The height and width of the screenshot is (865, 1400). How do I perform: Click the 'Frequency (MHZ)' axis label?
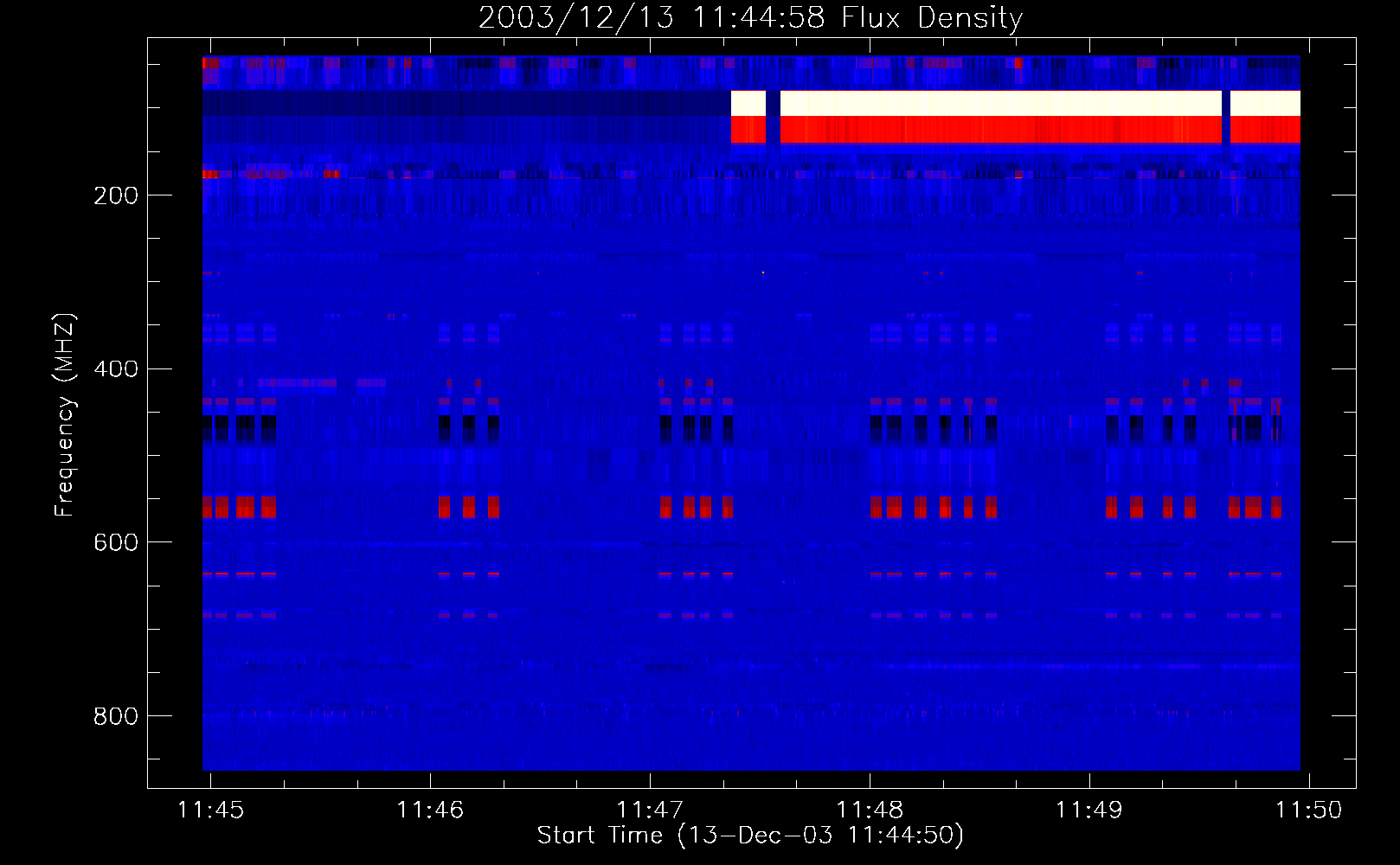coord(65,415)
